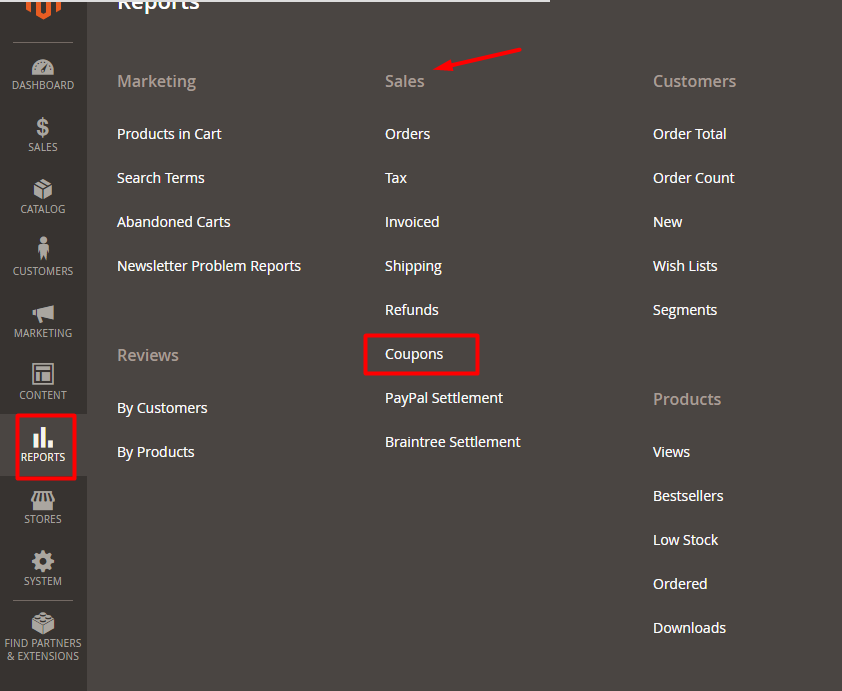Open reviews By Customers report
842x691 pixels.
[162, 408]
